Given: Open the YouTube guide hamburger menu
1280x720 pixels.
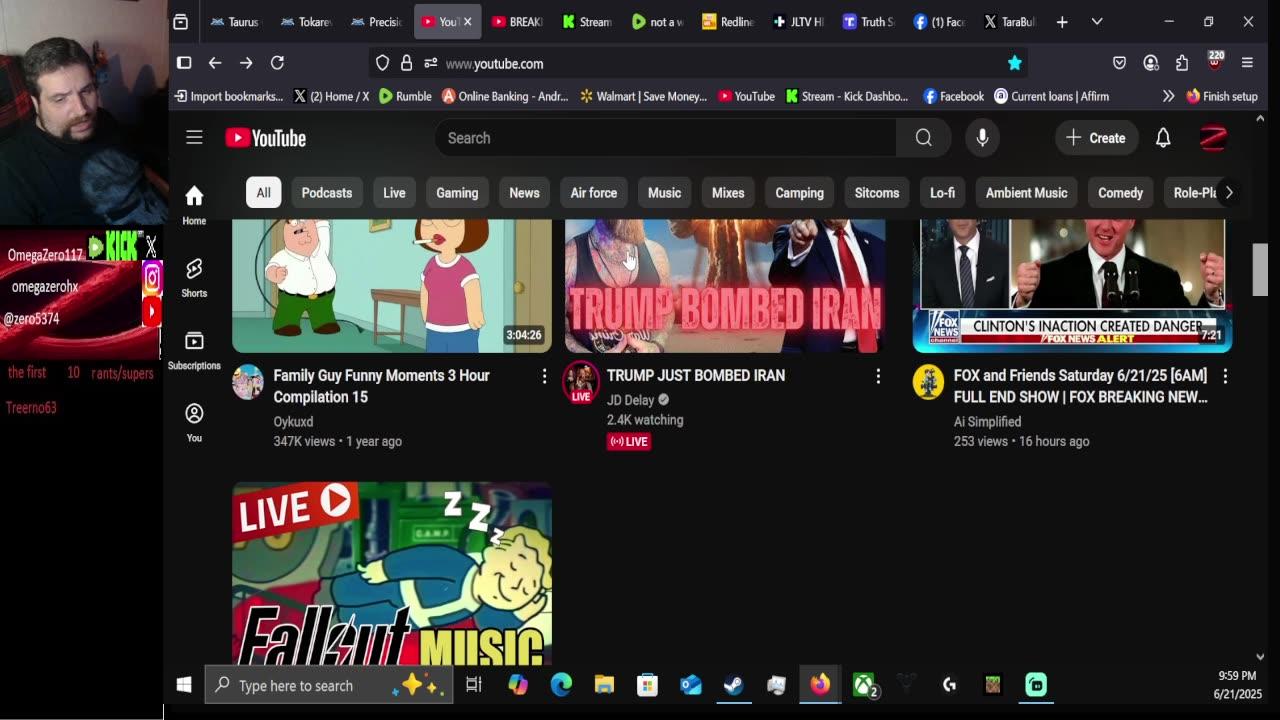Looking at the screenshot, I should 194,138.
